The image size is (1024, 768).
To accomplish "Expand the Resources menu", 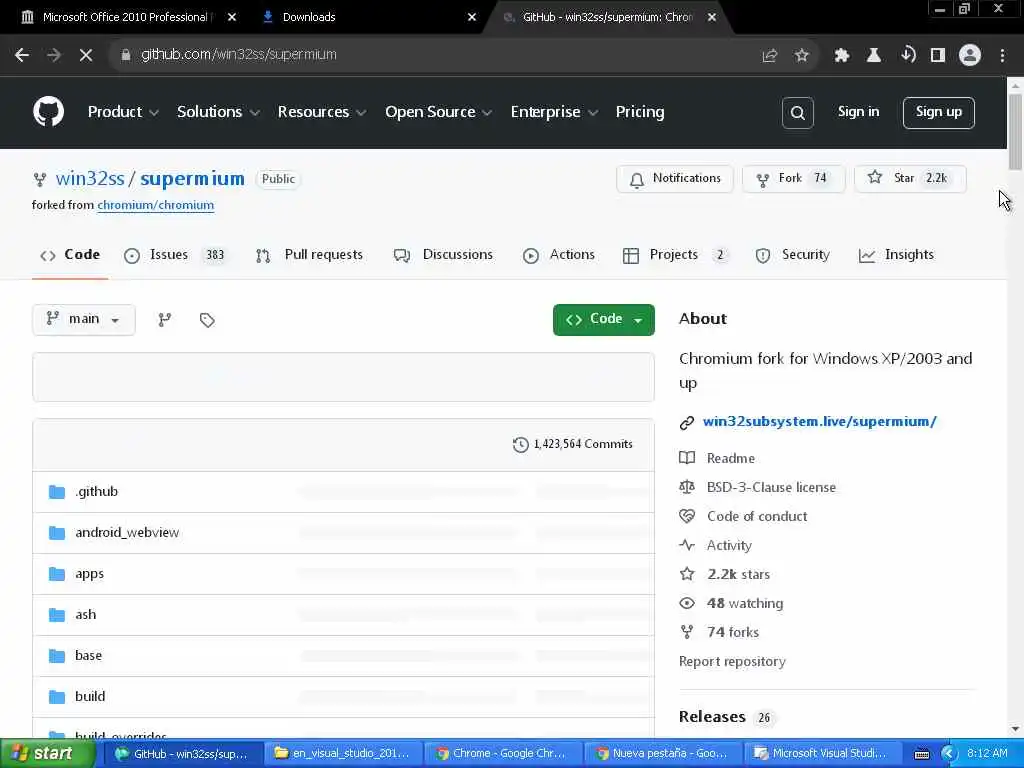I will (x=321, y=112).
